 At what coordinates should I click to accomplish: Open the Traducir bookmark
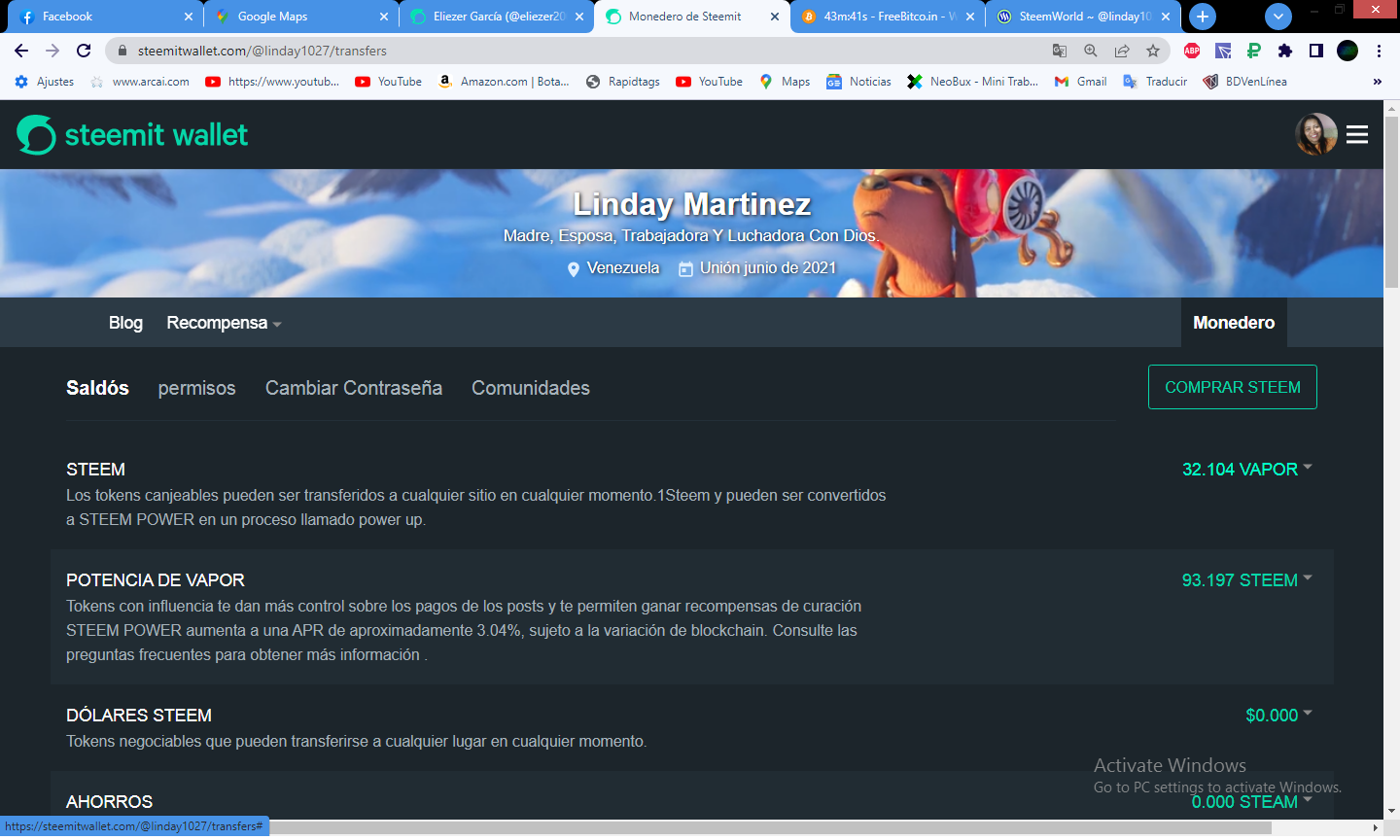tap(1155, 82)
